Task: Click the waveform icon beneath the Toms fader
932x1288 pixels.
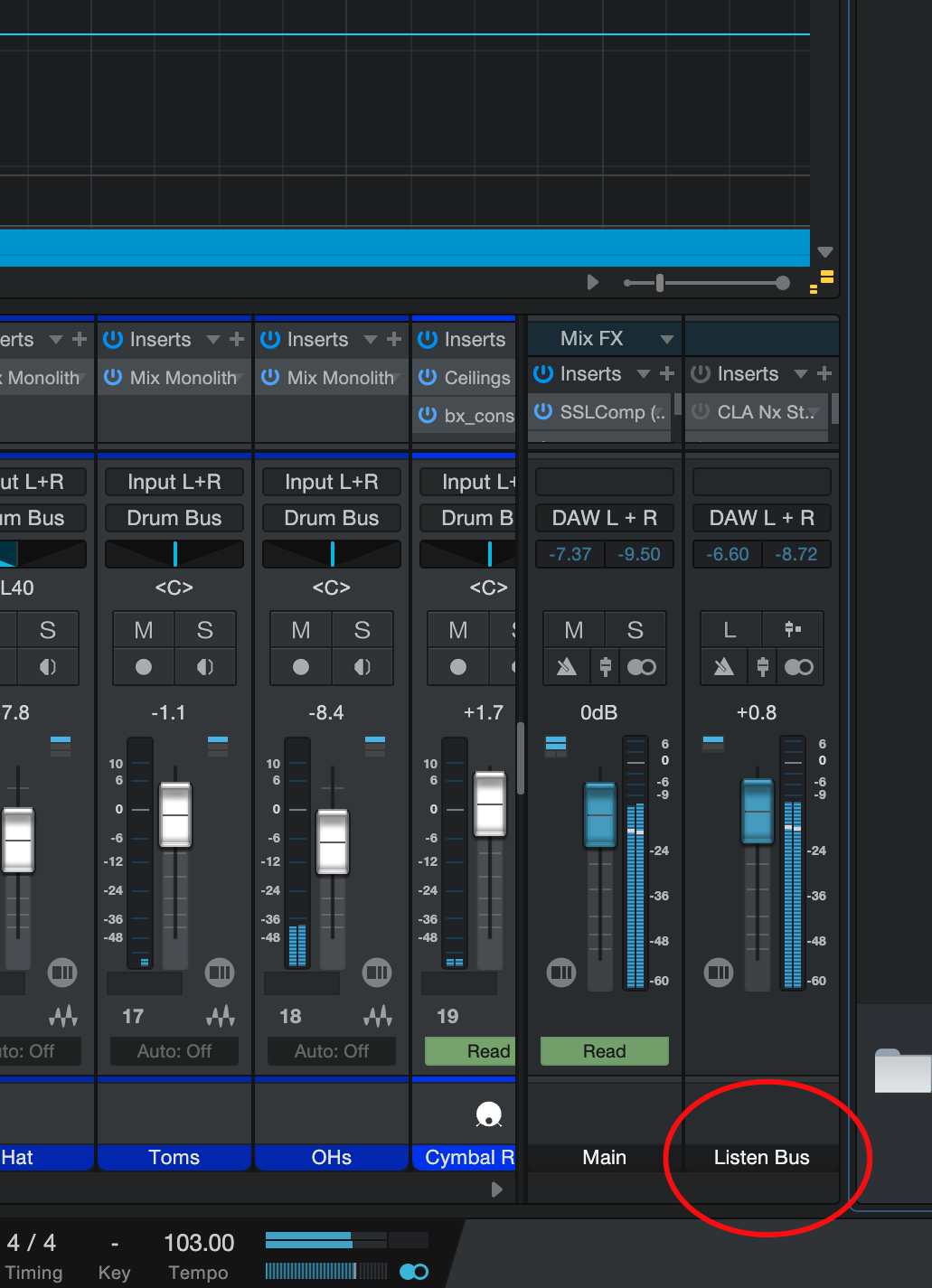Action: coord(221,1016)
